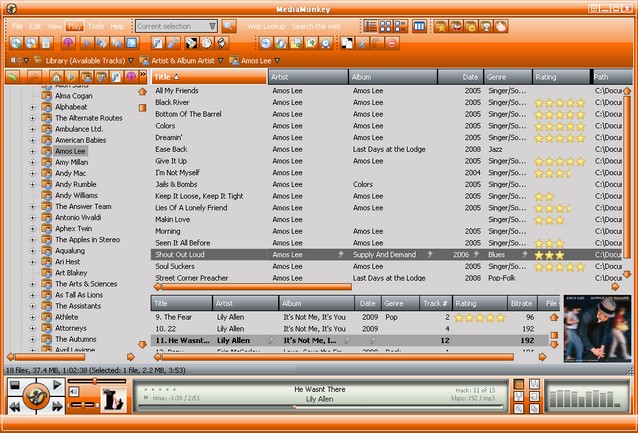Adjust the balance slider below mute icon
638x433 pixels.
[x=83, y=405]
